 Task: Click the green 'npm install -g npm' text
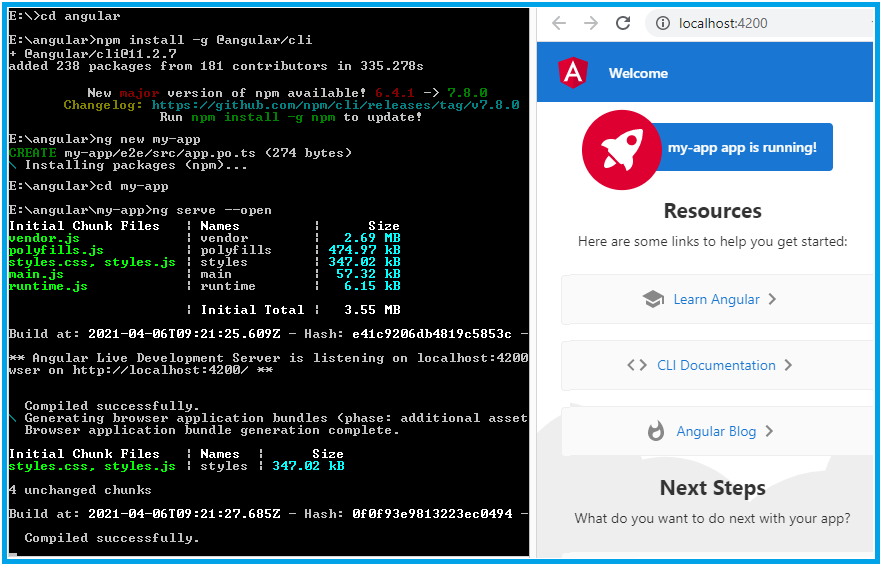(x=263, y=117)
